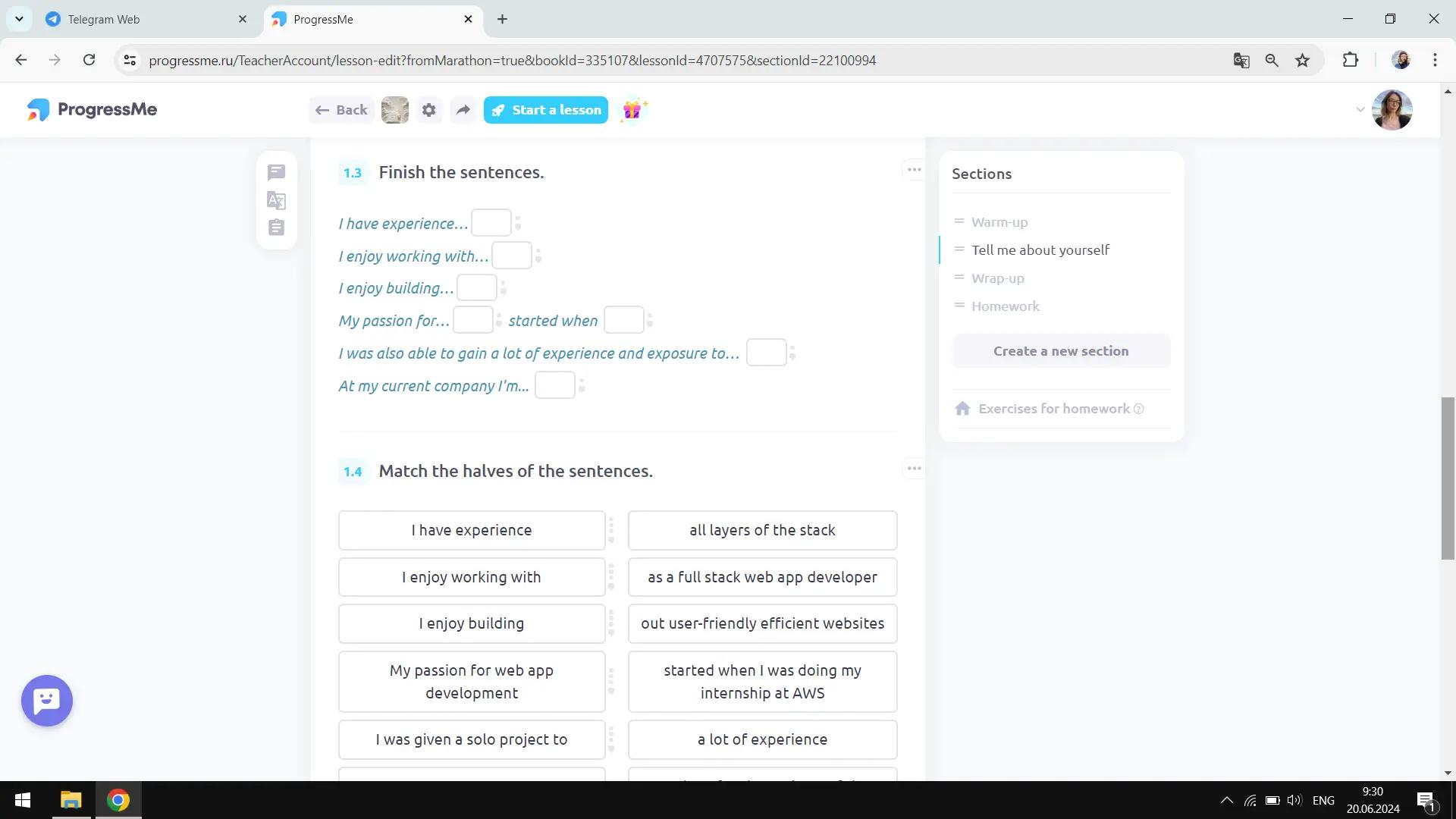Click Google Translate icon in address bar
1456x819 pixels.
pyautogui.click(x=1241, y=61)
